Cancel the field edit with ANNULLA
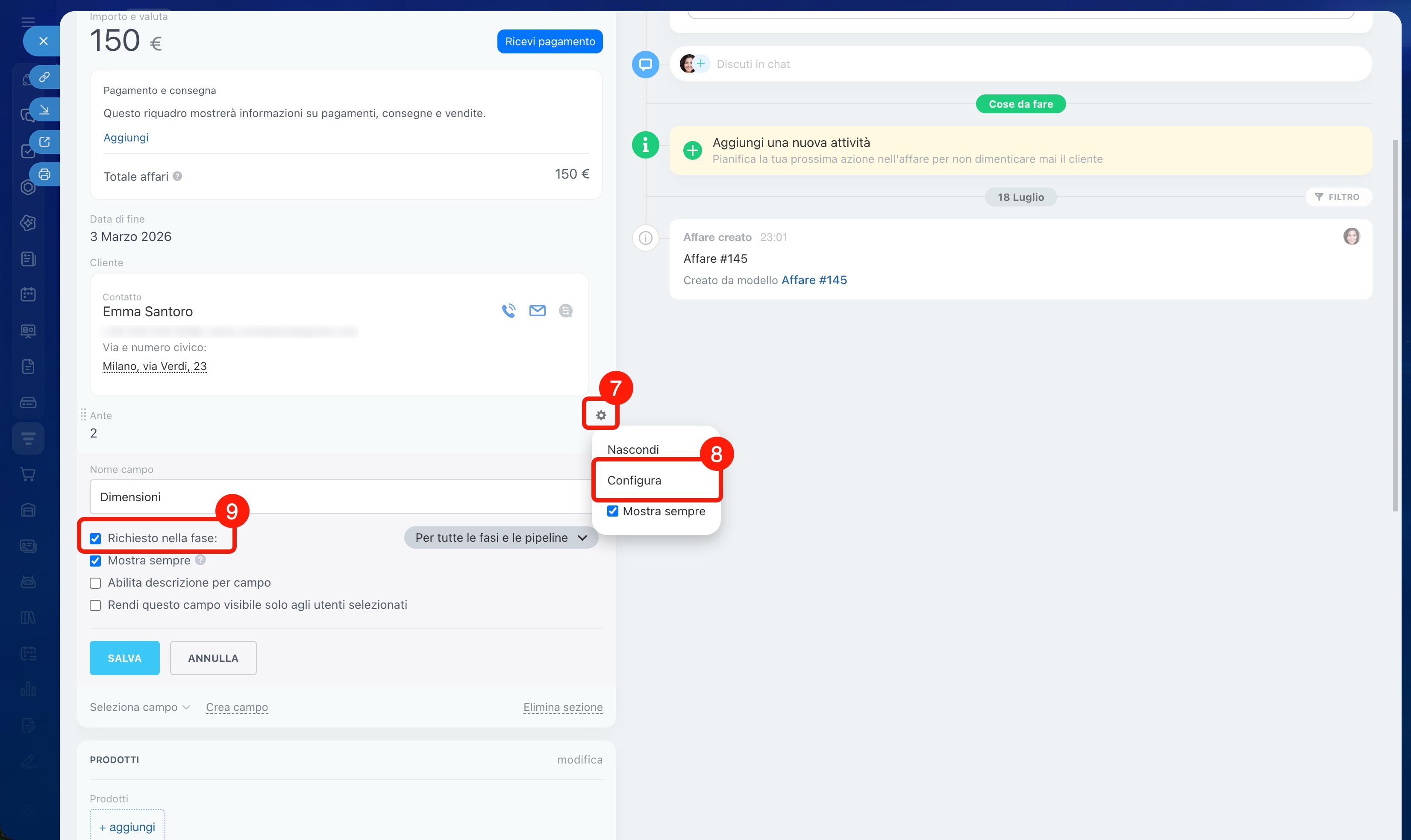1411x840 pixels. 213,658
